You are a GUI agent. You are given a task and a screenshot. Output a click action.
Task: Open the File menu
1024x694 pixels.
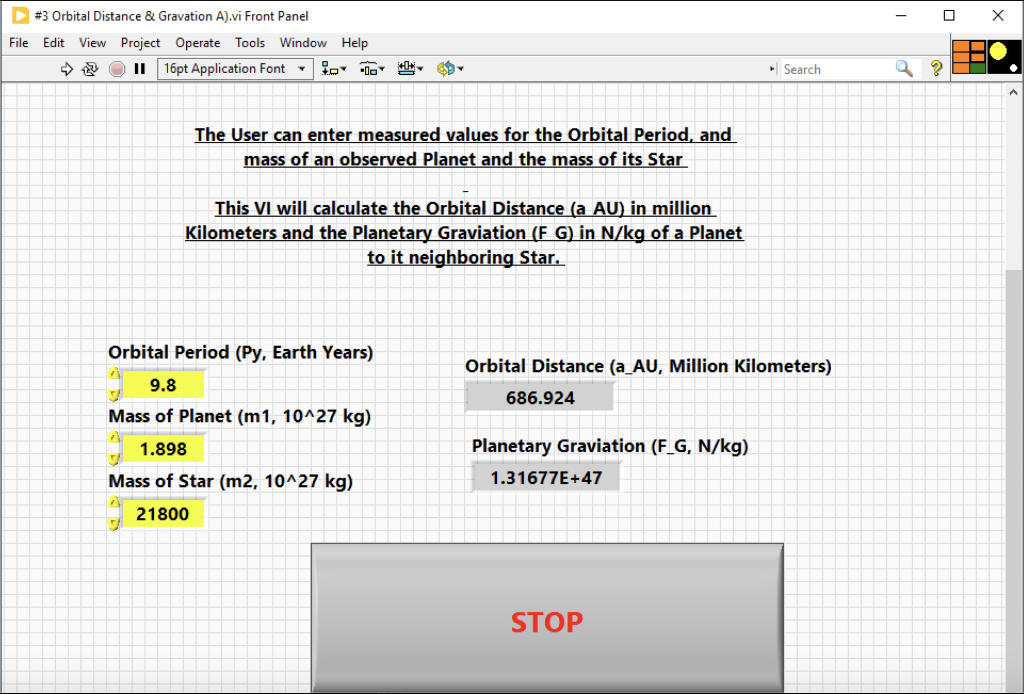click(18, 43)
